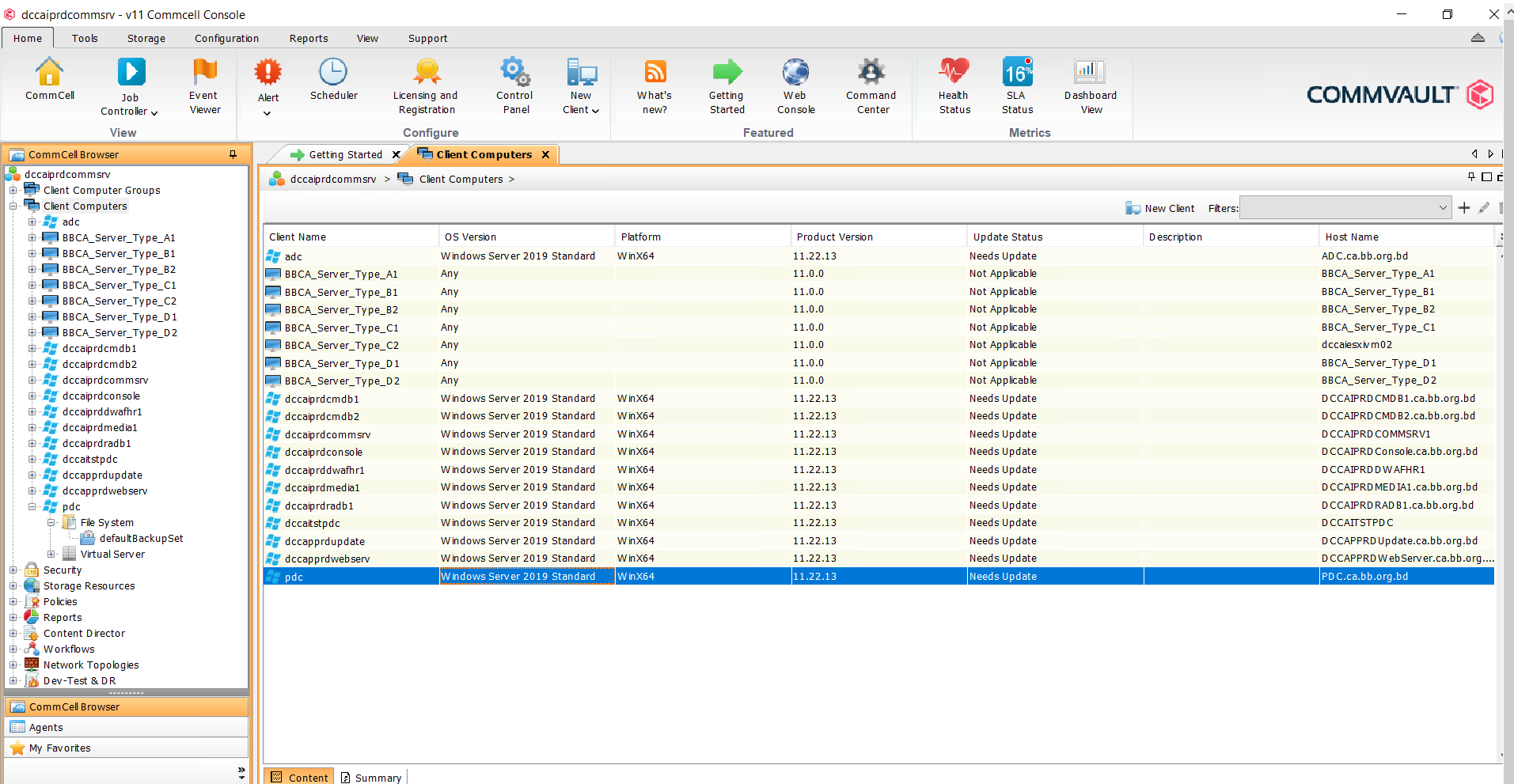Open the Configuration ribbon tab
Screen dimensions: 1514x784
pos(226,38)
